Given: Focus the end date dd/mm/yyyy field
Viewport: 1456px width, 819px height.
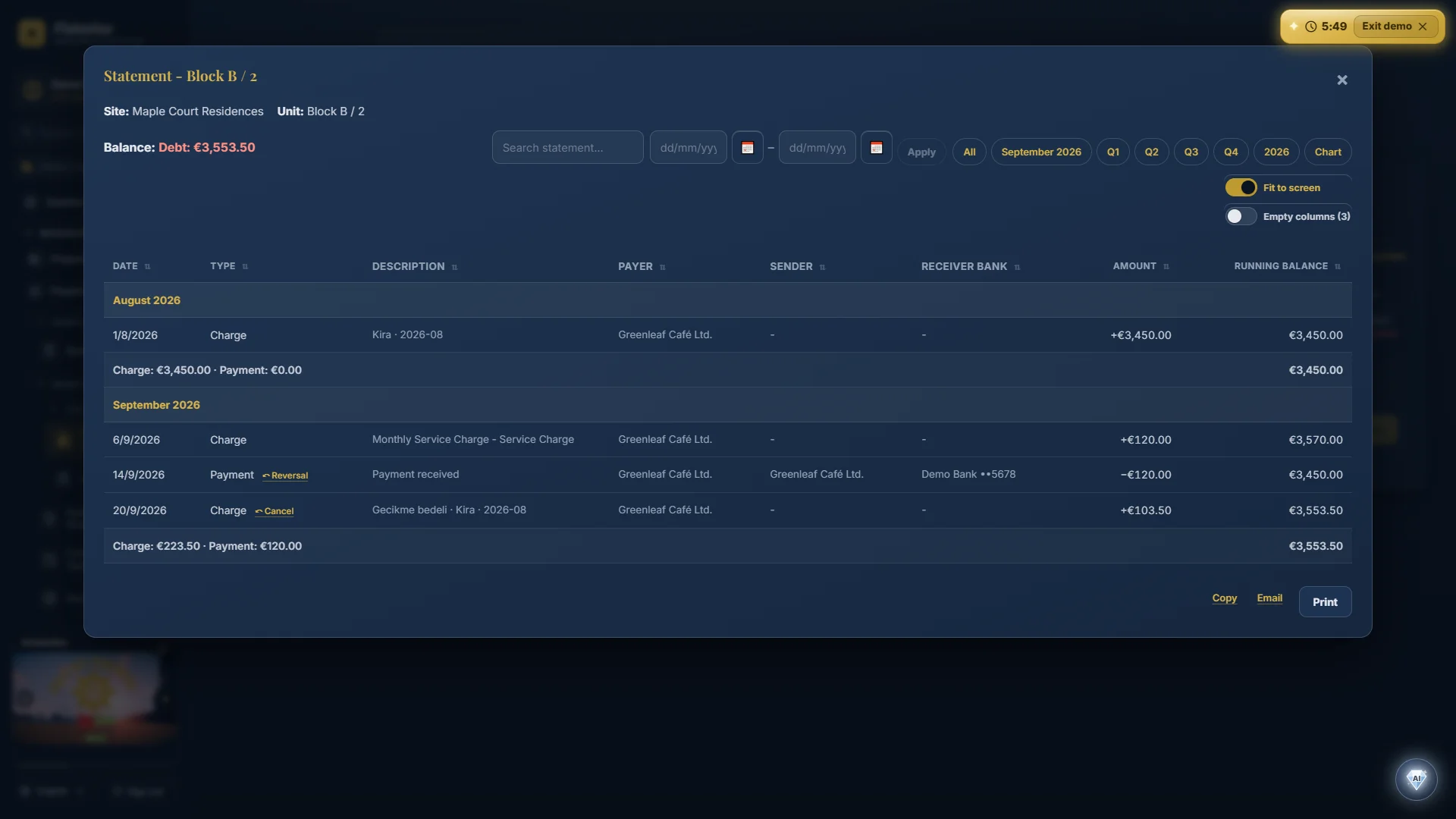Looking at the screenshot, I should click(x=817, y=147).
